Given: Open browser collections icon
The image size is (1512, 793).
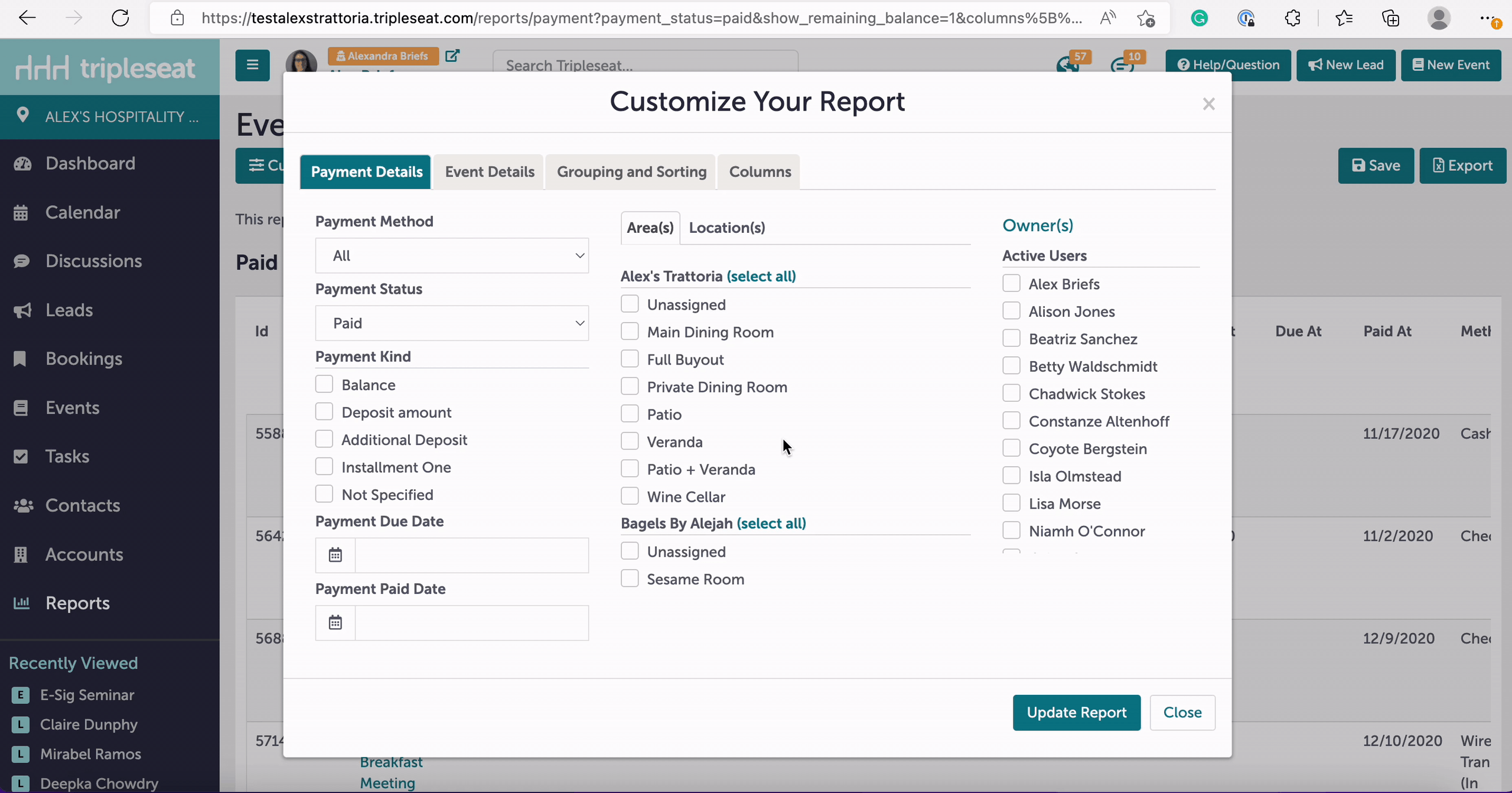Looking at the screenshot, I should click(1391, 18).
